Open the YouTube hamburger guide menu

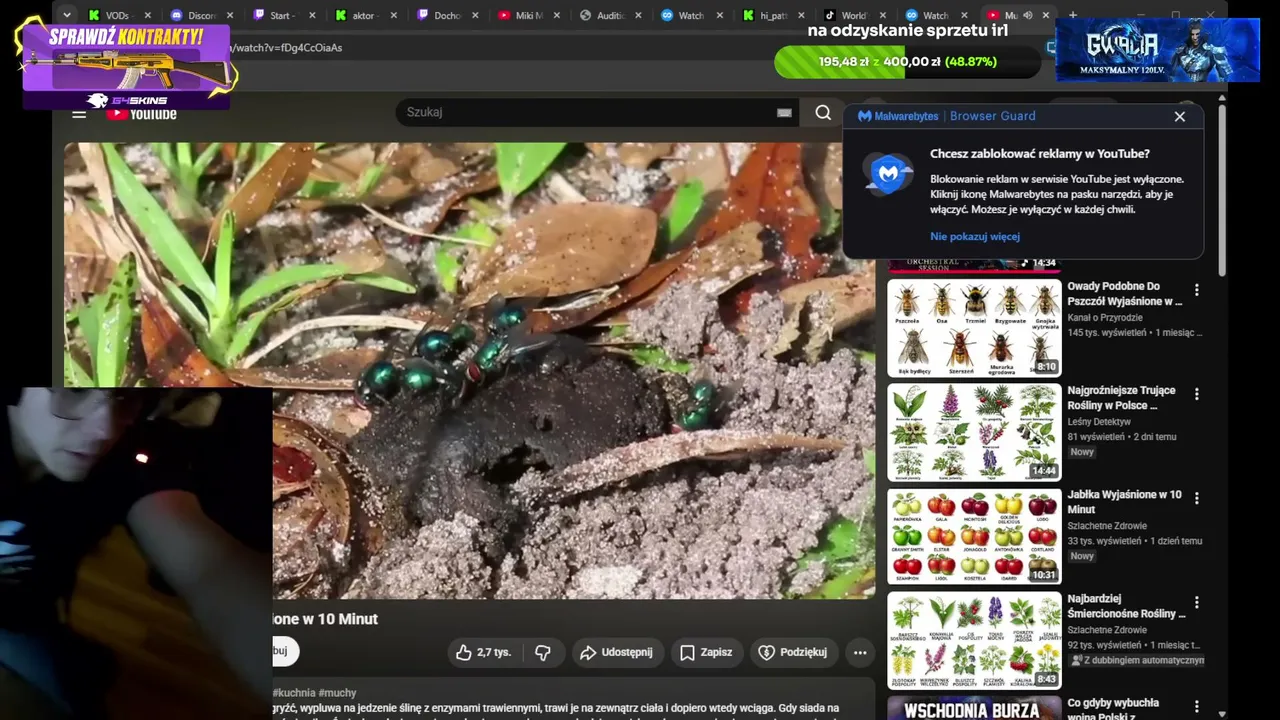[x=79, y=114]
